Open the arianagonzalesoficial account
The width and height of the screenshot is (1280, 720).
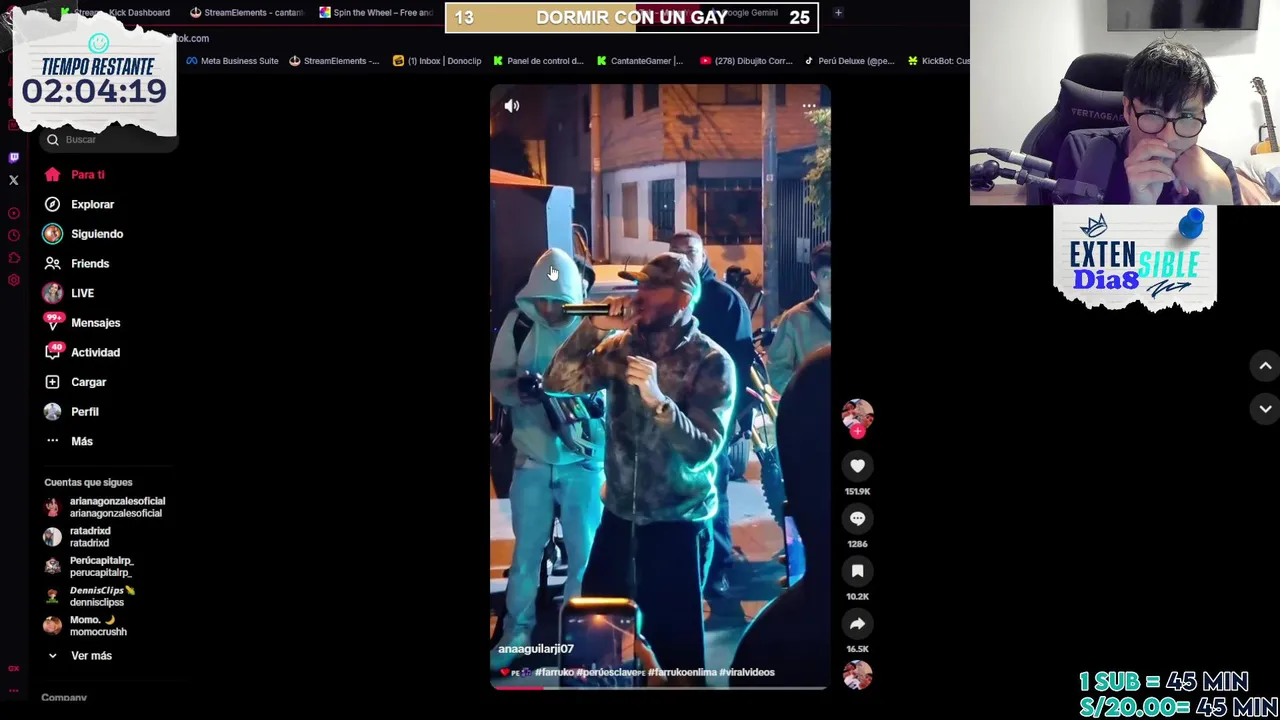[105, 507]
